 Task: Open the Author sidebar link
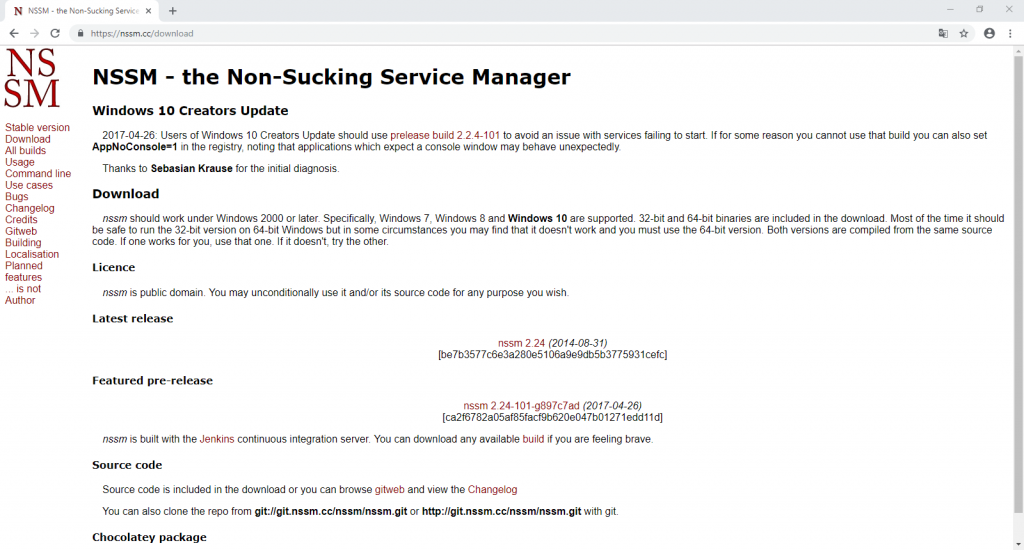coord(20,300)
